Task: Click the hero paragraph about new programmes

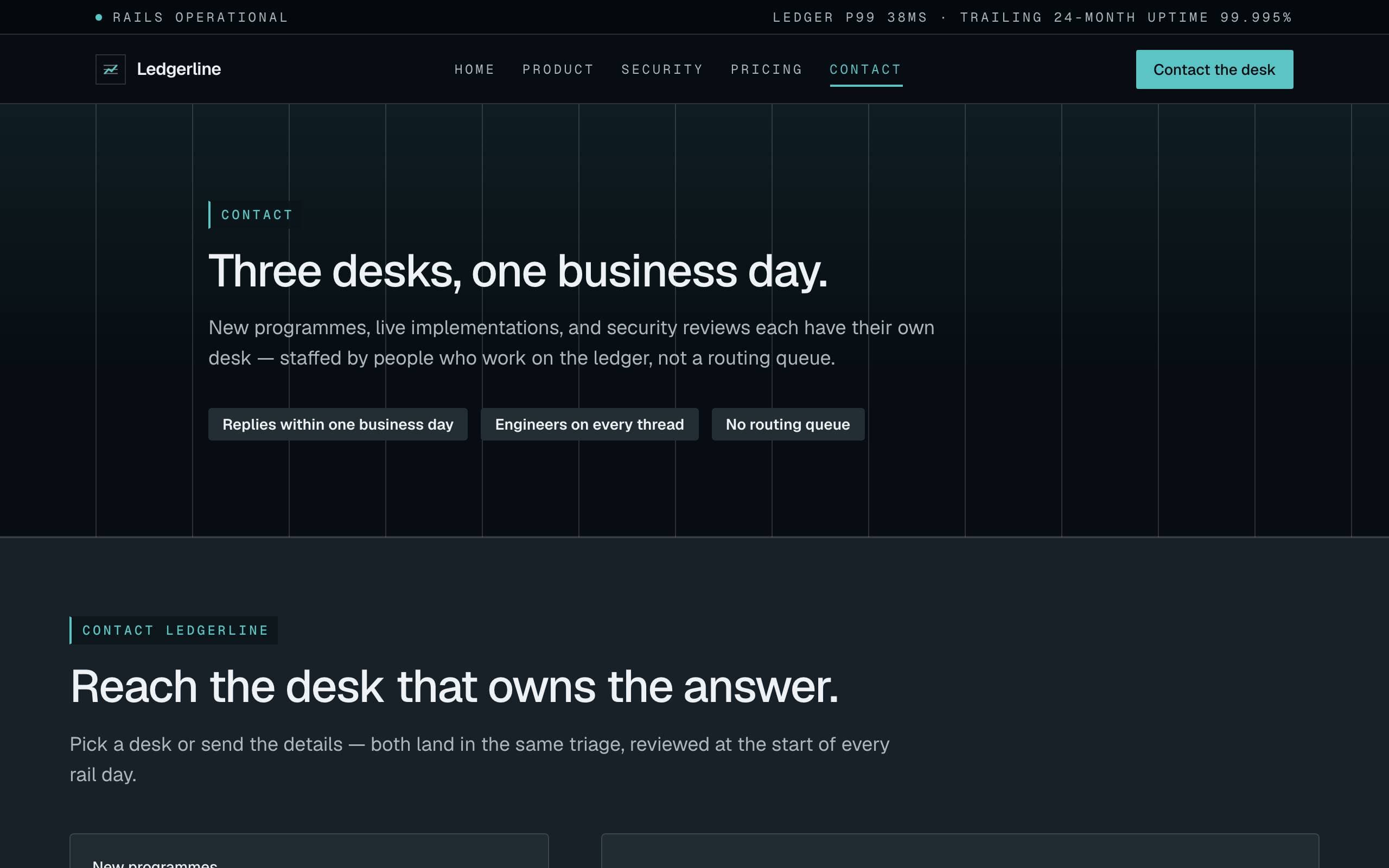Action: pyautogui.click(x=571, y=342)
